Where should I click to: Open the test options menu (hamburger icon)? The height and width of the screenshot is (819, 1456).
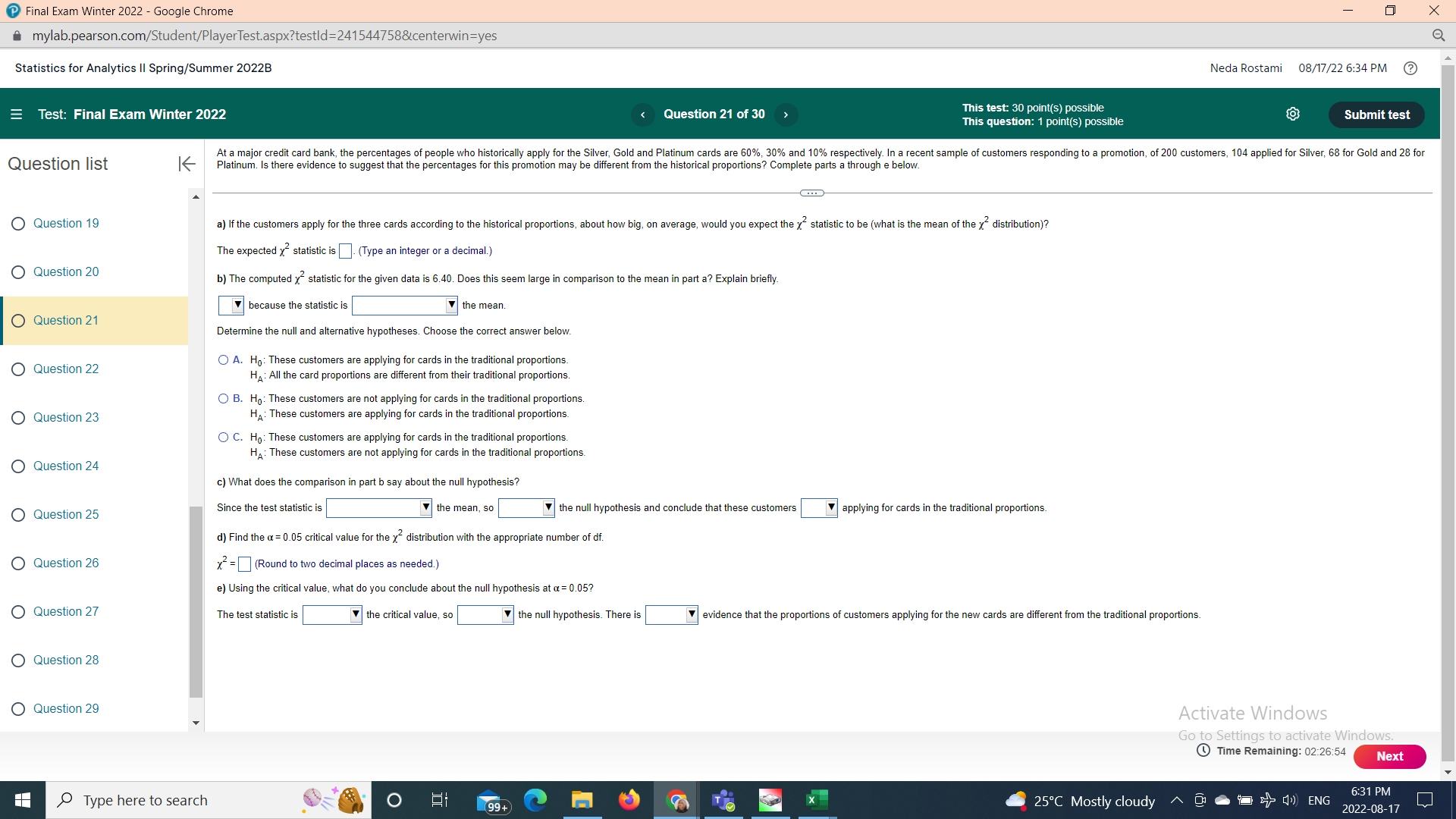point(17,115)
